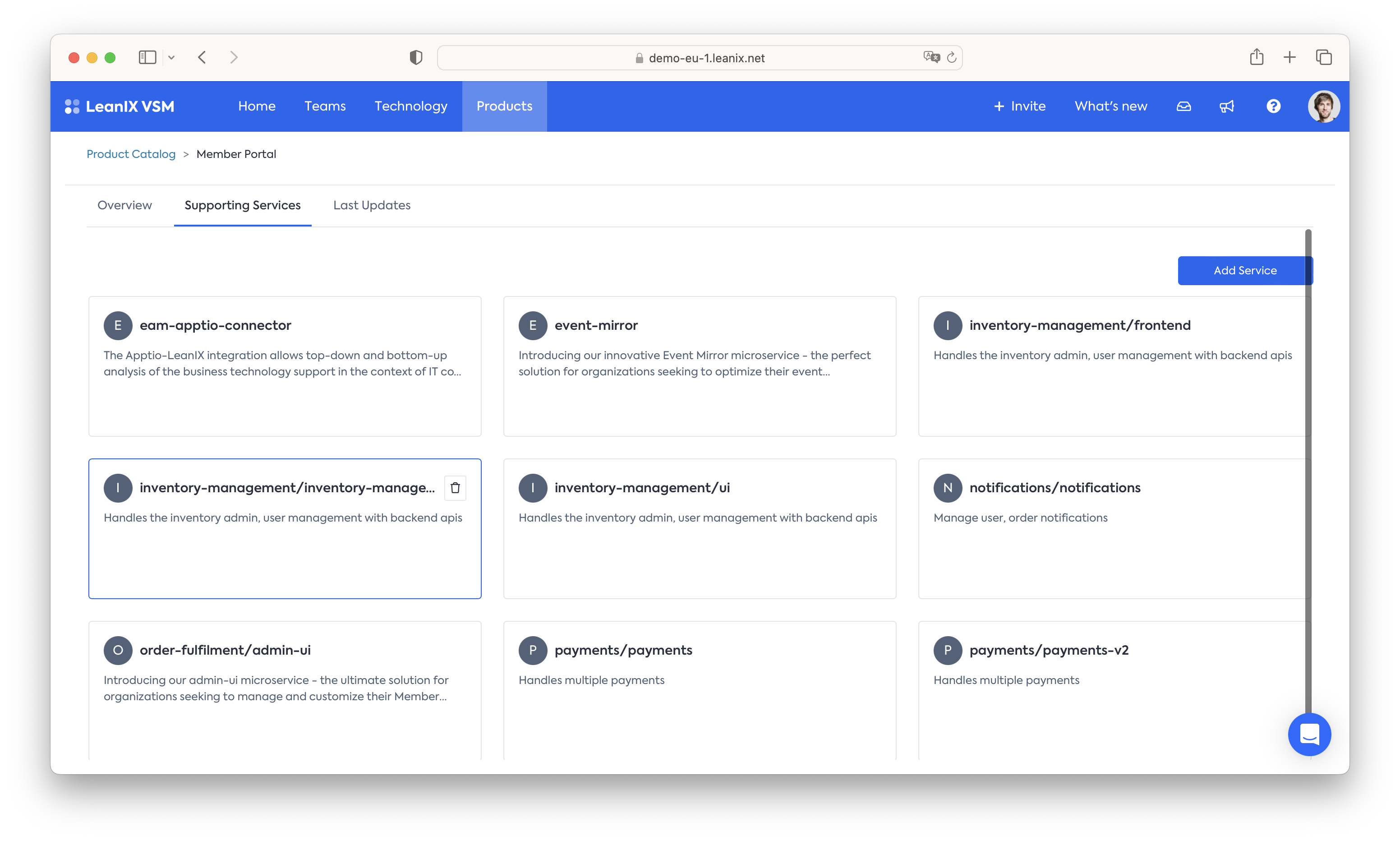
Task: Open the event-mirror service card
Action: (700, 366)
